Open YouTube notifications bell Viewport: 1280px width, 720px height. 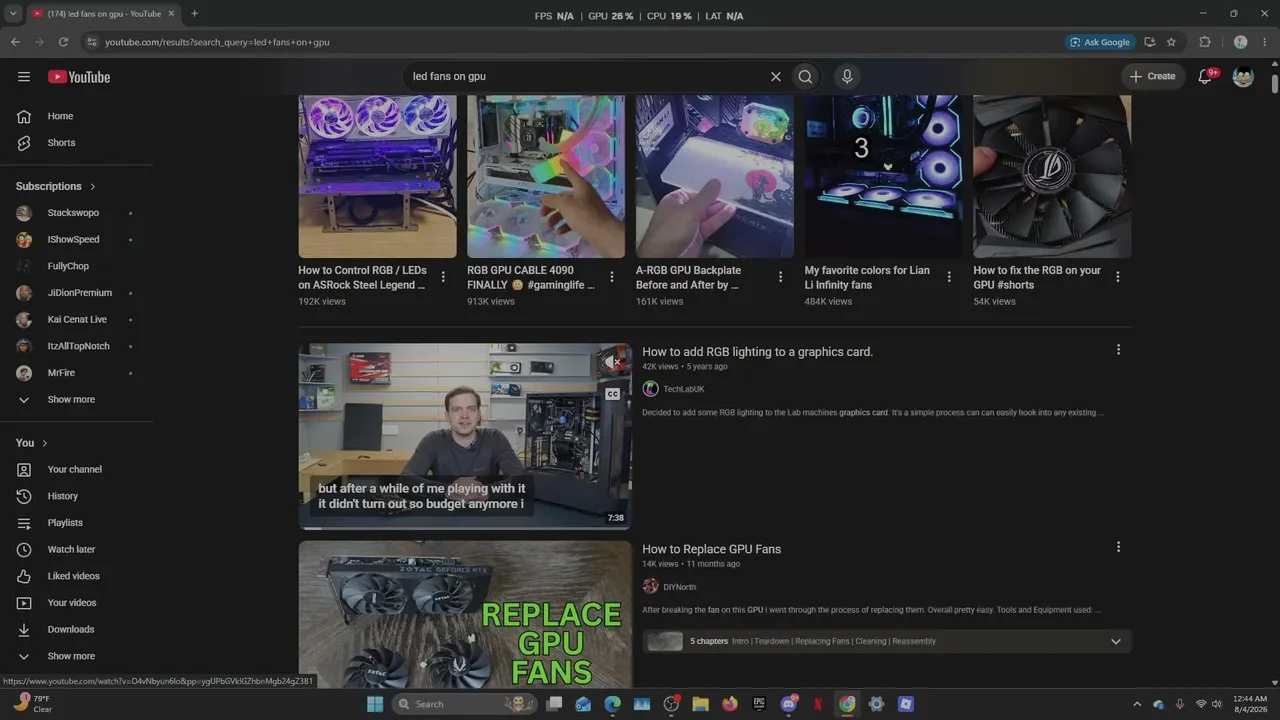[1205, 76]
